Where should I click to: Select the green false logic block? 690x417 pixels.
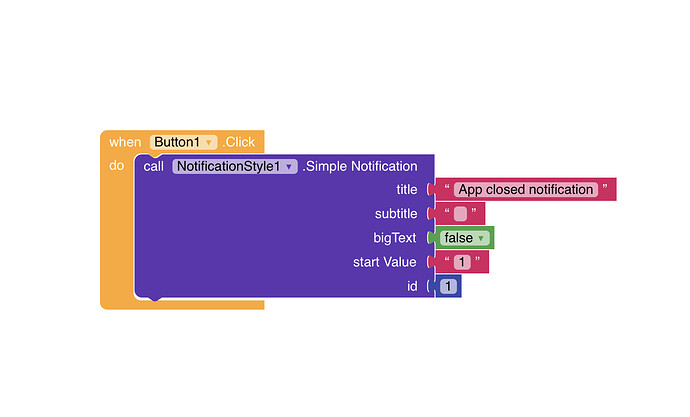pos(462,238)
